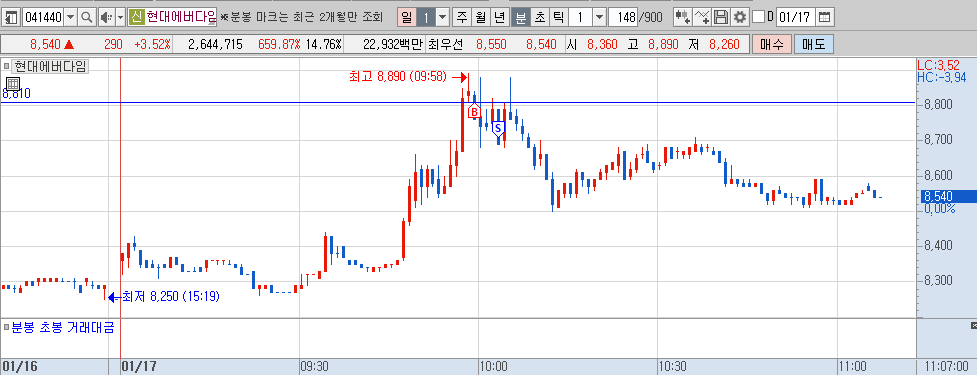Click the 148 candle count field
Screen dimensions: 977x375
[x=623, y=17]
